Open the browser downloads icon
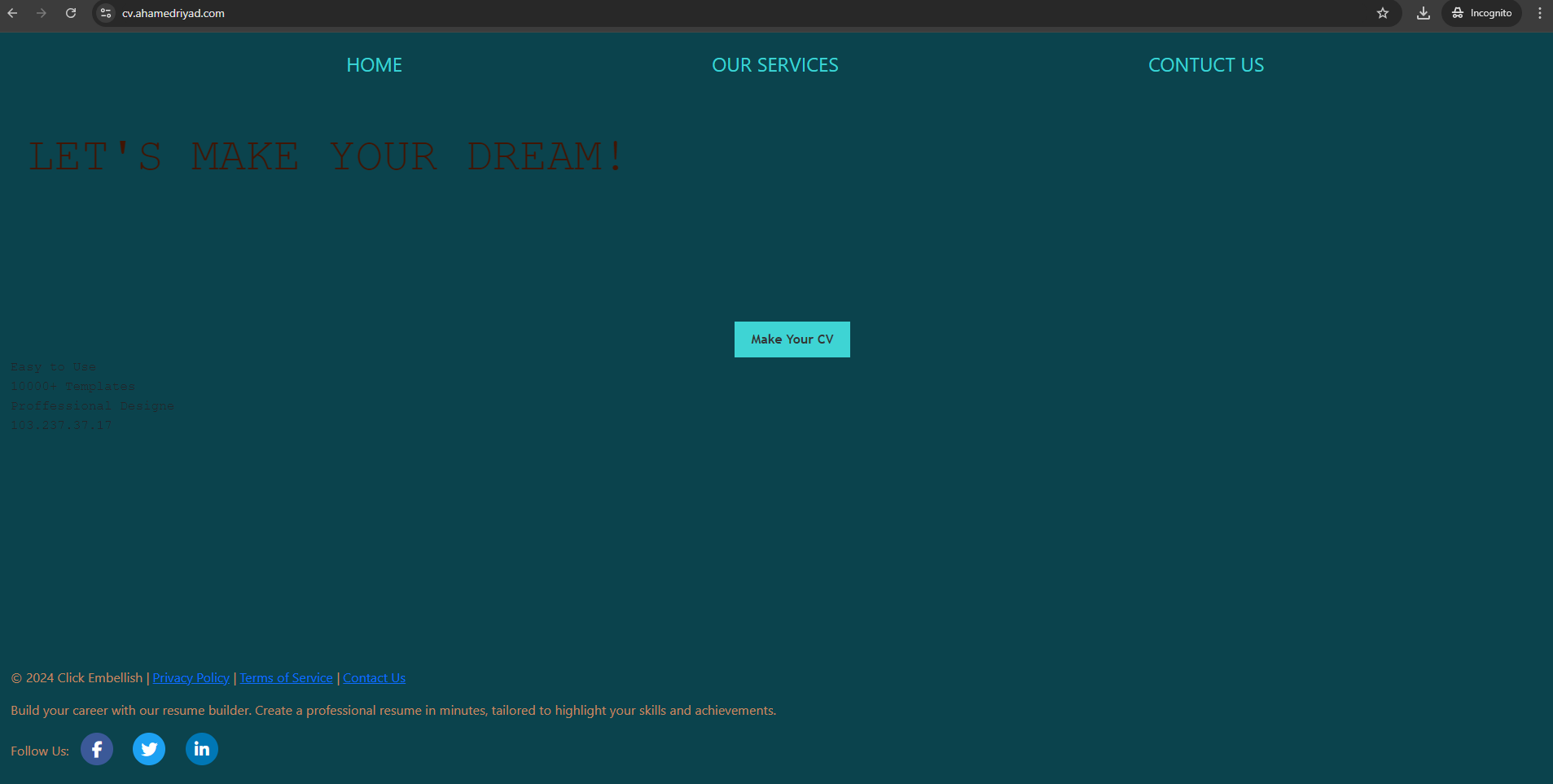 pyautogui.click(x=1424, y=13)
